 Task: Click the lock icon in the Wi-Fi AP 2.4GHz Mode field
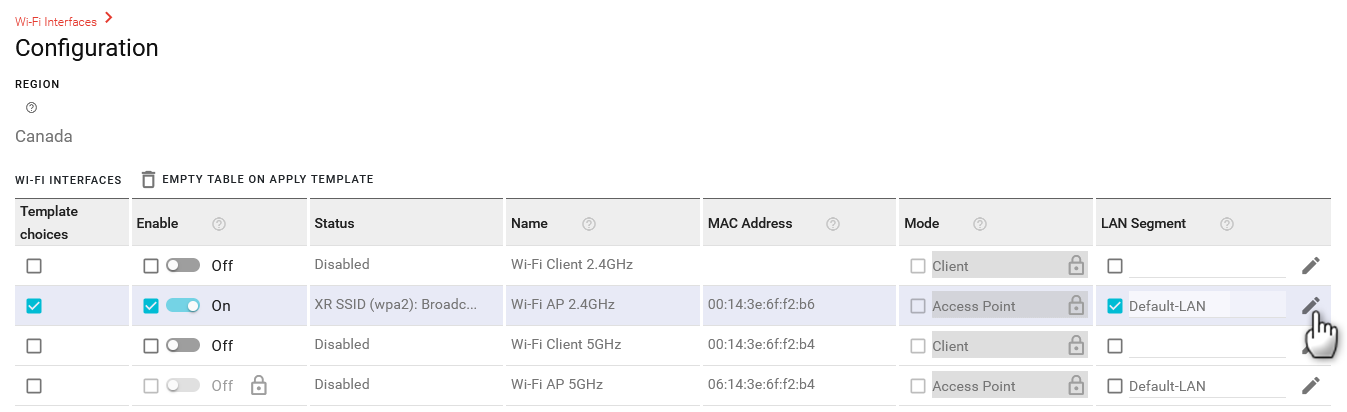pos(1076,306)
